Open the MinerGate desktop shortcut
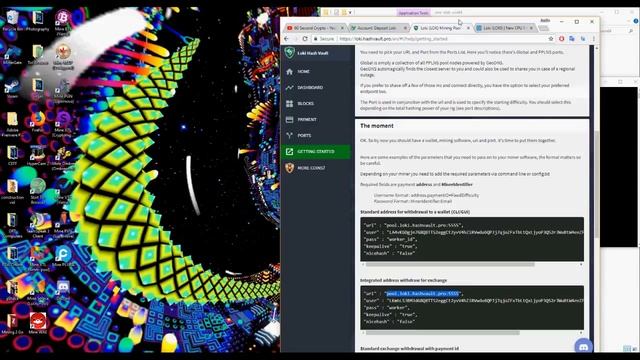This screenshot has height=360, width=640. [x=12, y=54]
